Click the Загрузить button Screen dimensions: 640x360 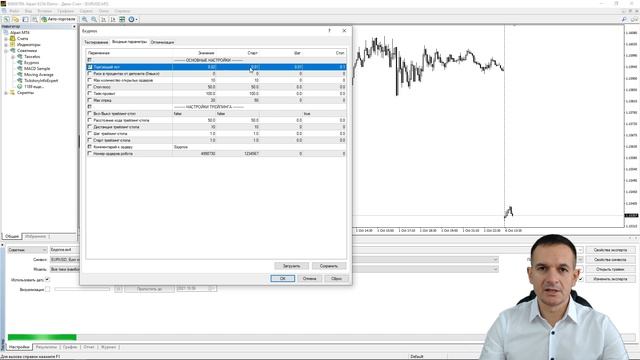coord(291,266)
